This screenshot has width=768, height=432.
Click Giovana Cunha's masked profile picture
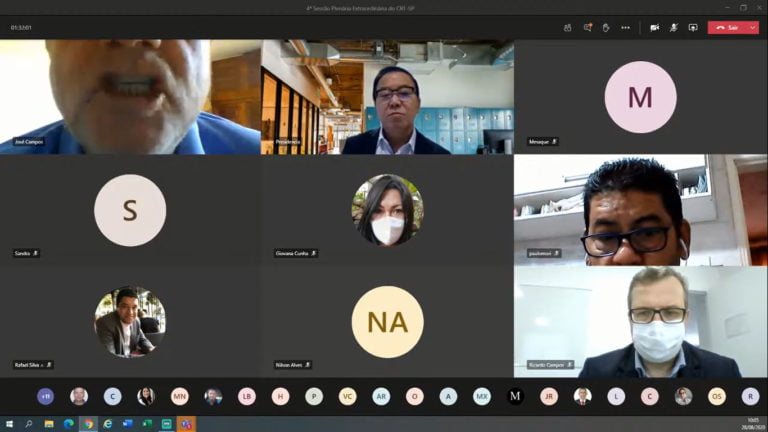pyautogui.click(x=387, y=210)
